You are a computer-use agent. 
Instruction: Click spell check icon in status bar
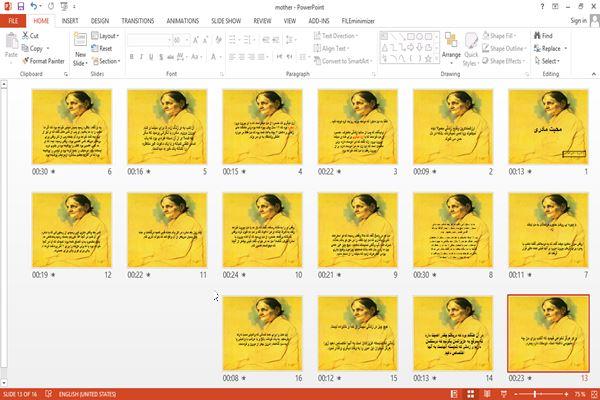pos(49,394)
